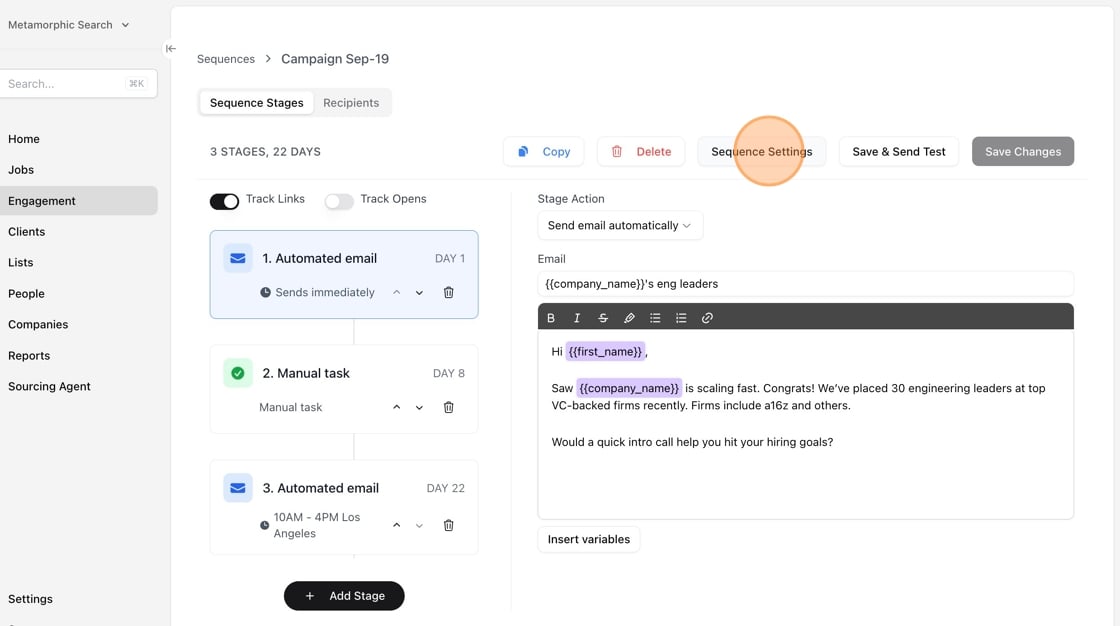Click the envelope icon of stage 1
The image size is (1120, 626).
click(x=238, y=258)
